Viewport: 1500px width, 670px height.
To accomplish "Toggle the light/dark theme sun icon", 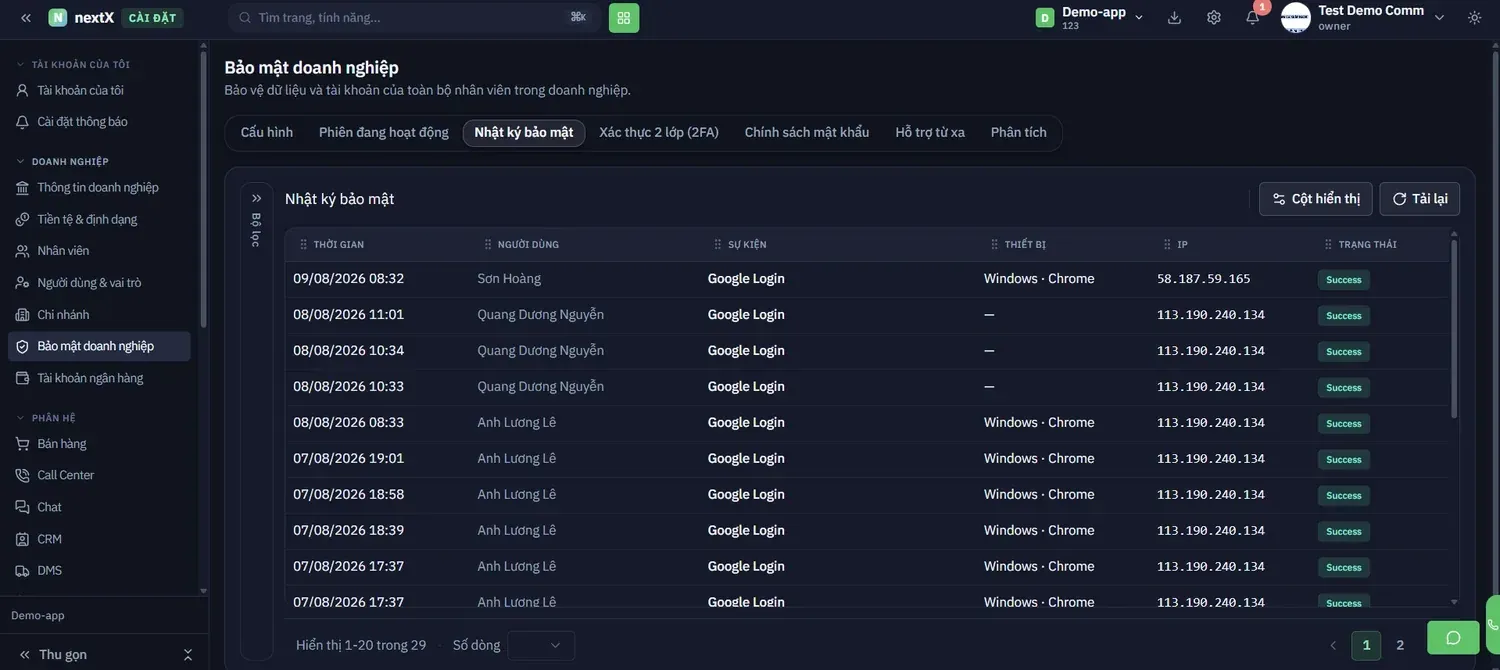I will pos(1475,18).
